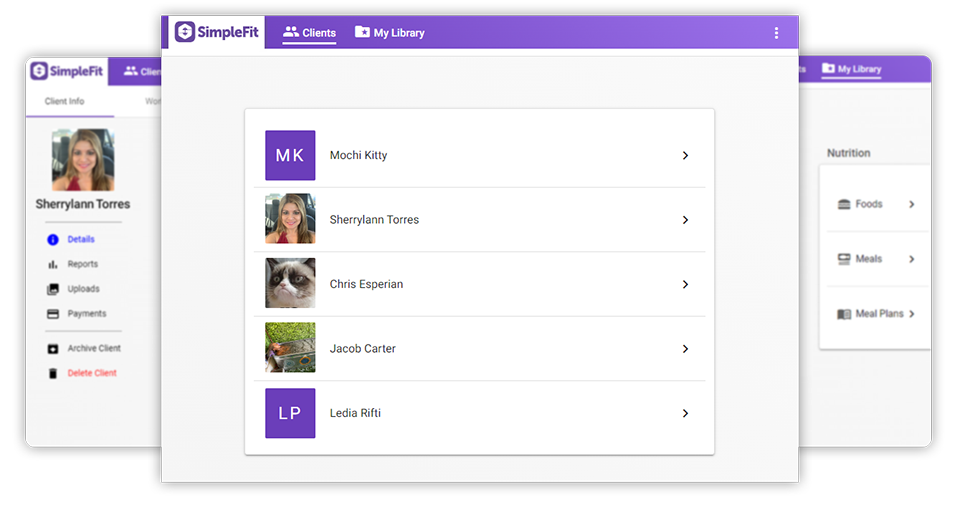Expand Mochi Kitty row chevron
Image resolution: width=960 pixels, height=505 pixels.
click(x=685, y=155)
